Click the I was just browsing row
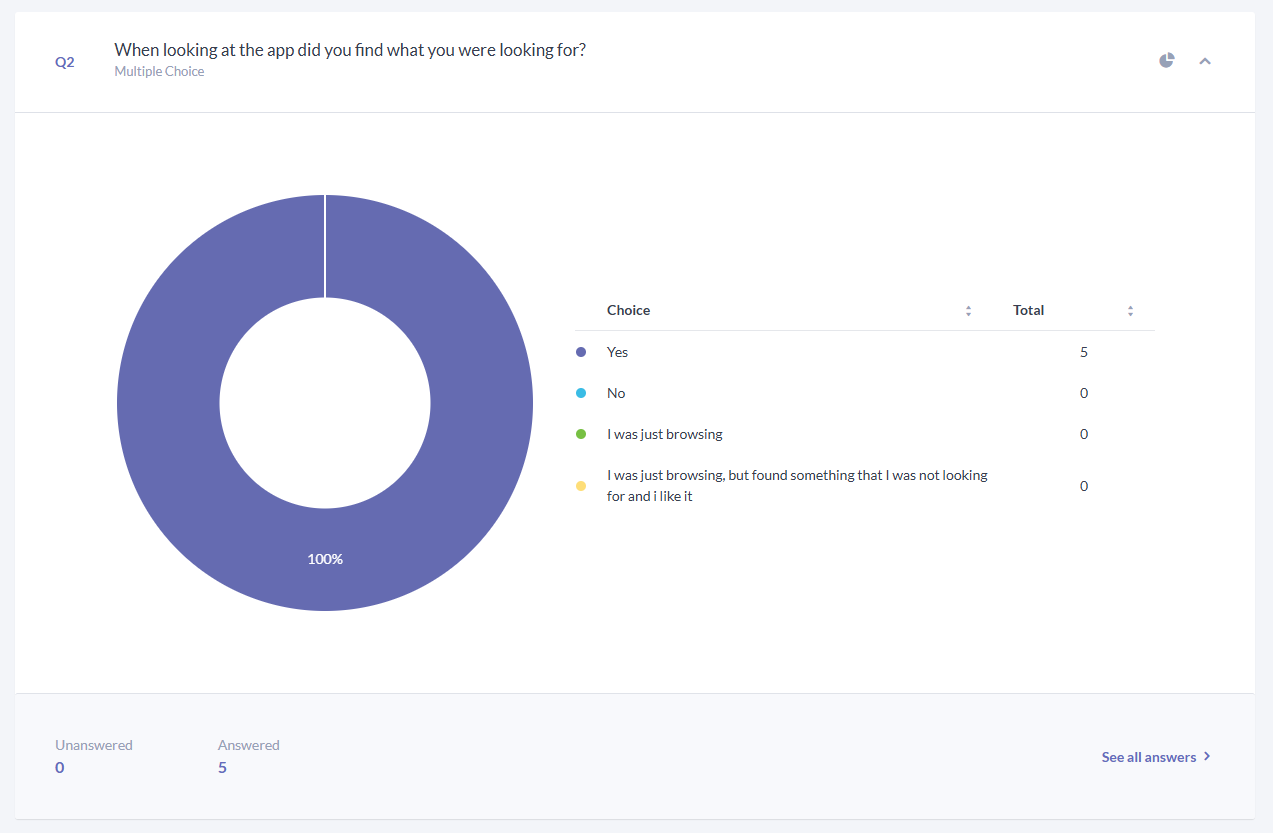 coord(865,434)
